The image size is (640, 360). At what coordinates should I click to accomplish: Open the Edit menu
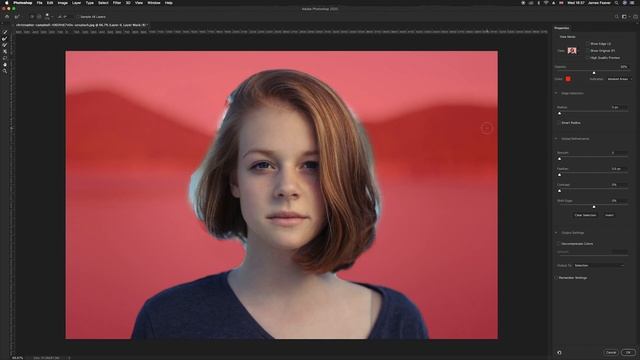point(50,3)
